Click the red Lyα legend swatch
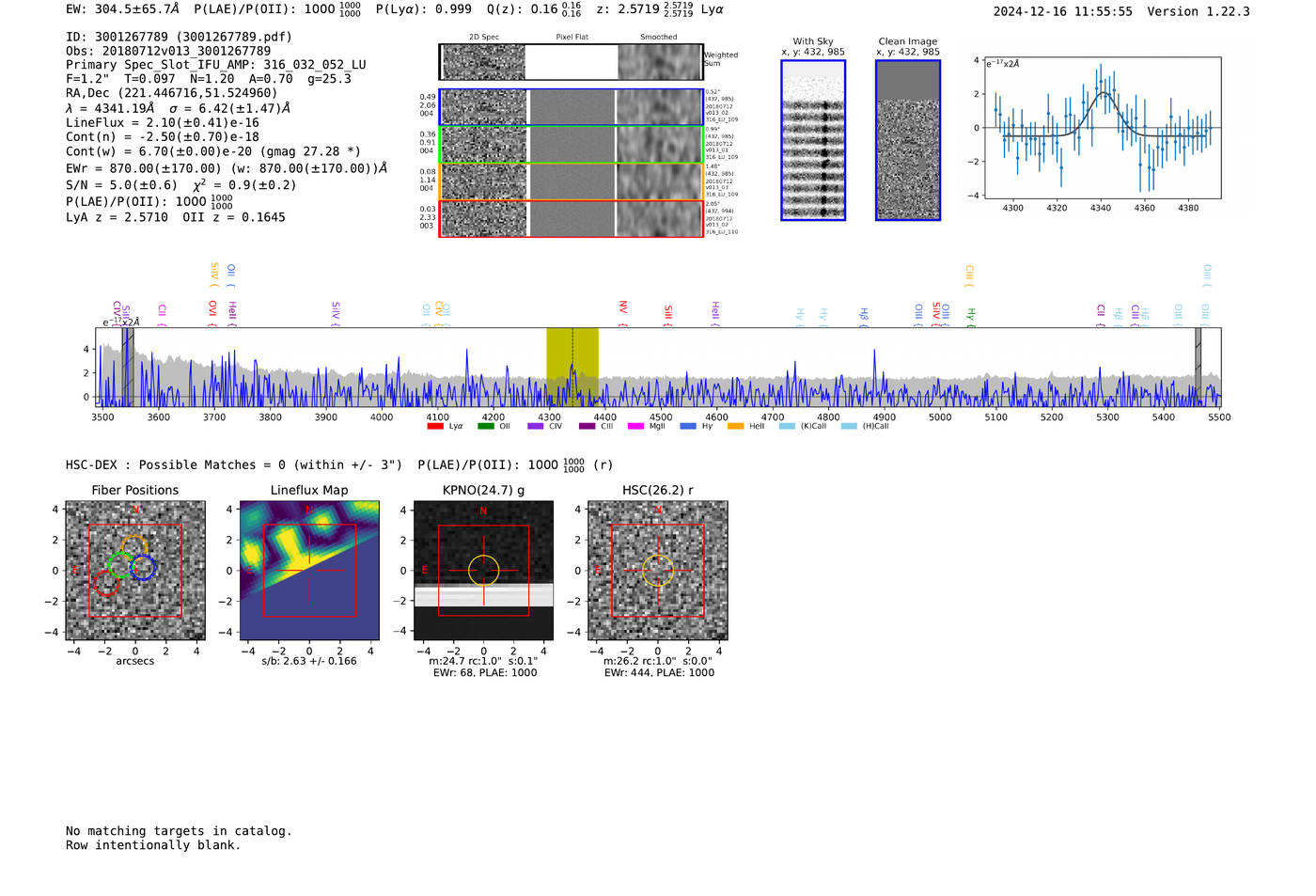 pyautogui.click(x=435, y=426)
